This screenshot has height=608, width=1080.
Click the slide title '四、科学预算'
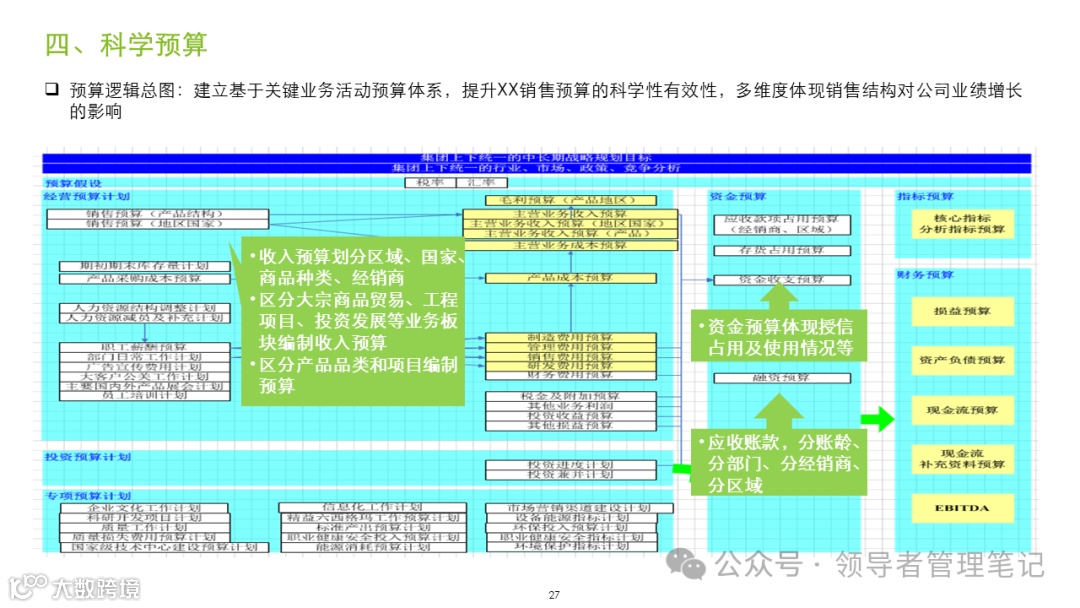pos(126,45)
